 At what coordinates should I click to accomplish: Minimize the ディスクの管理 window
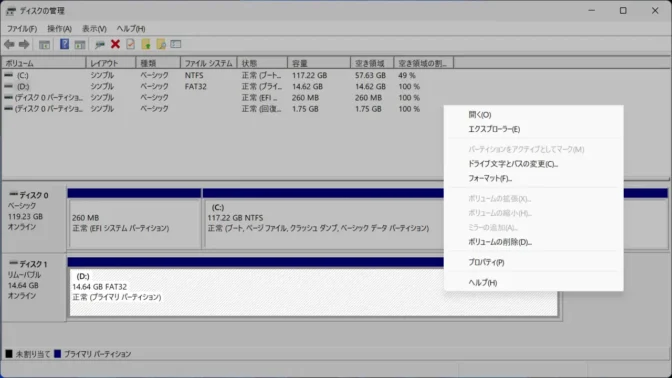(x=592, y=11)
